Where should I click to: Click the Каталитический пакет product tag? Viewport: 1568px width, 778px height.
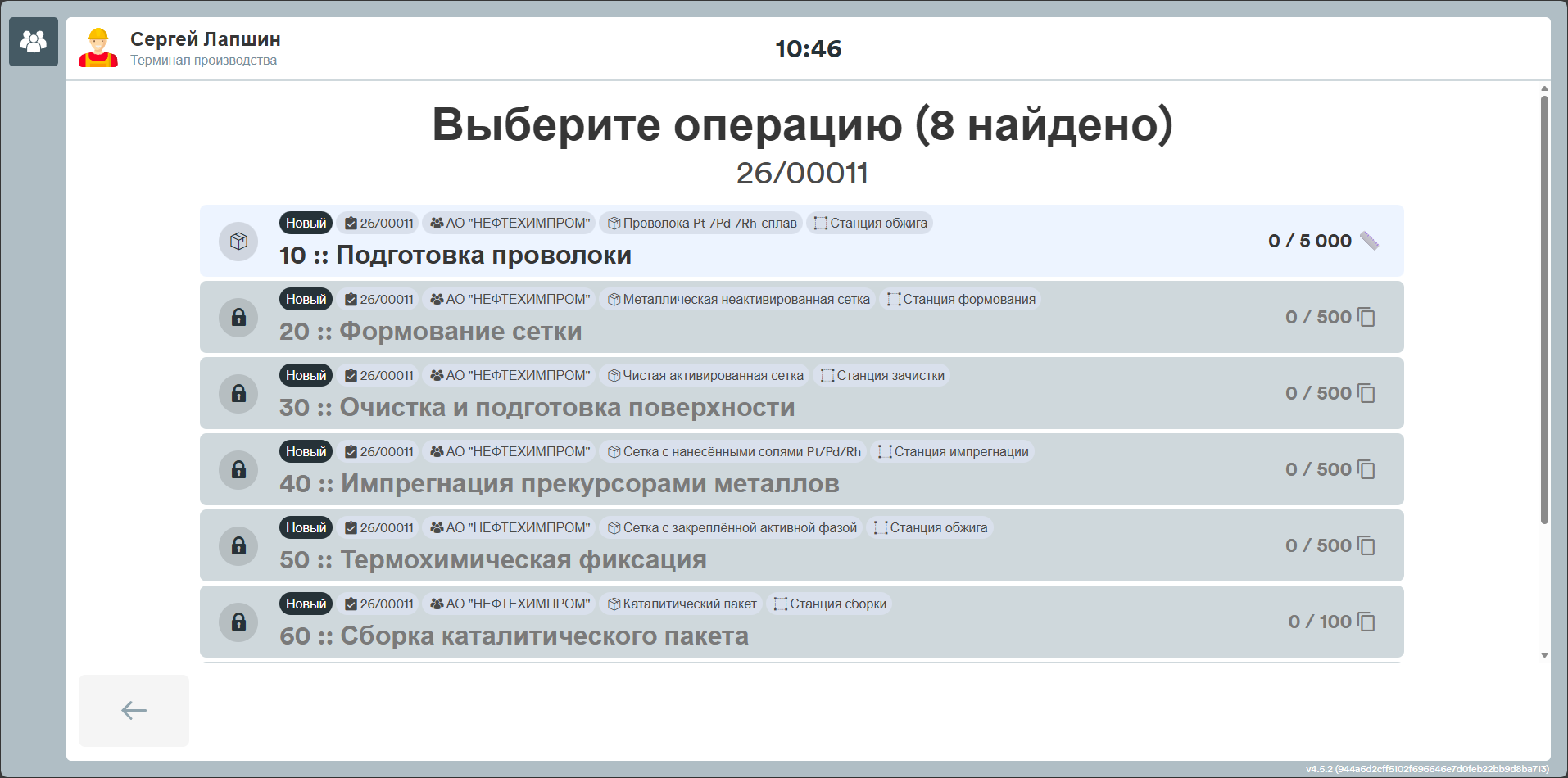coord(682,604)
